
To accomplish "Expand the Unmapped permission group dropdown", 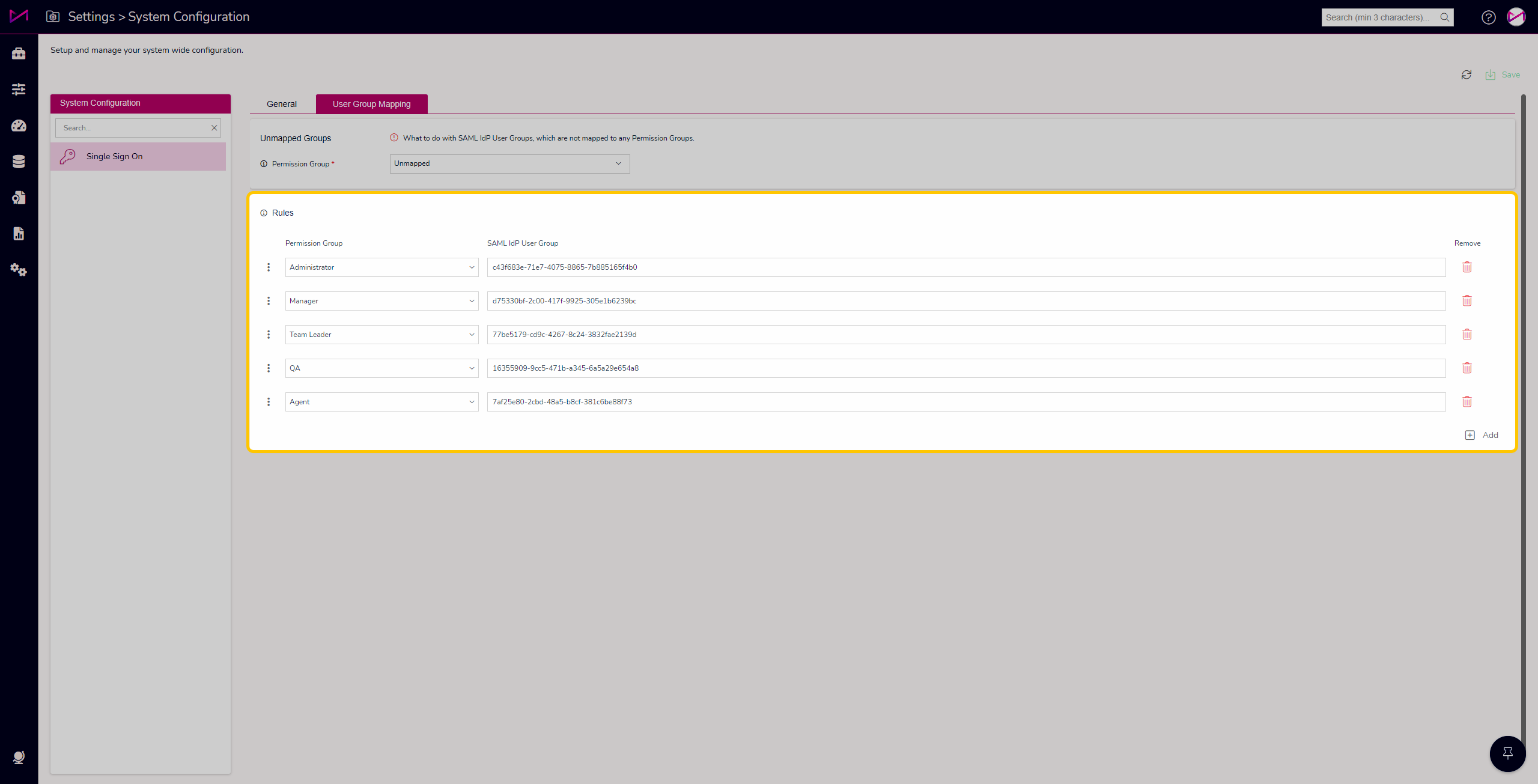I will click(509, 164).
